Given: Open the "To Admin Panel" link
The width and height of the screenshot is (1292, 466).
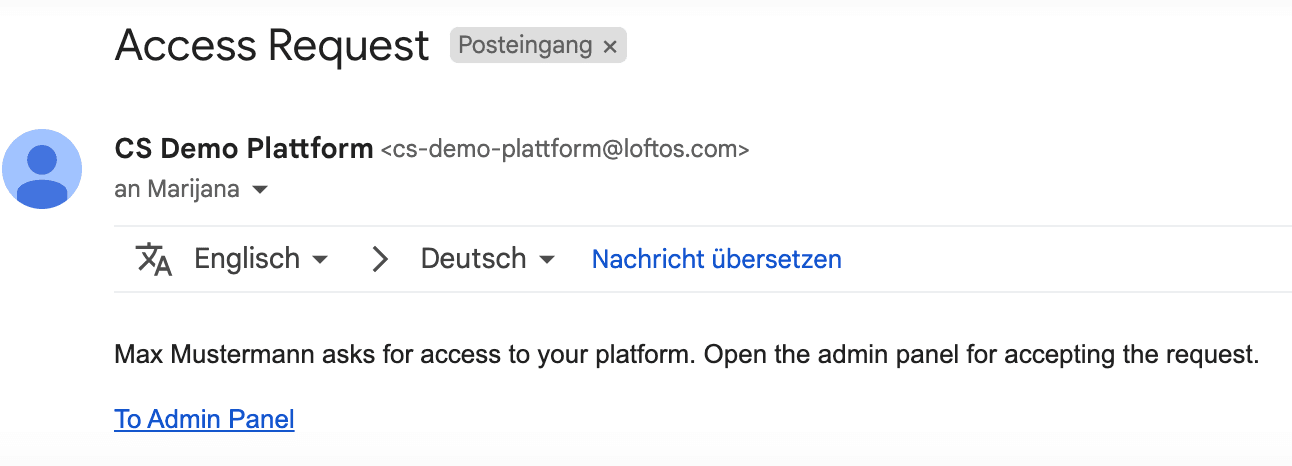Looking at the screenshot, I should (x=204, y=419).
